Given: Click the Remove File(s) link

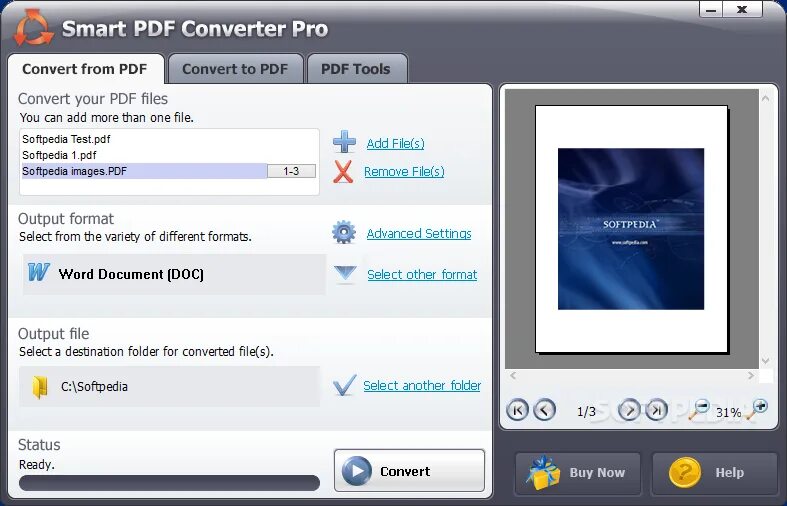Looking at the screenshot, I should click(x=404, y=172).
